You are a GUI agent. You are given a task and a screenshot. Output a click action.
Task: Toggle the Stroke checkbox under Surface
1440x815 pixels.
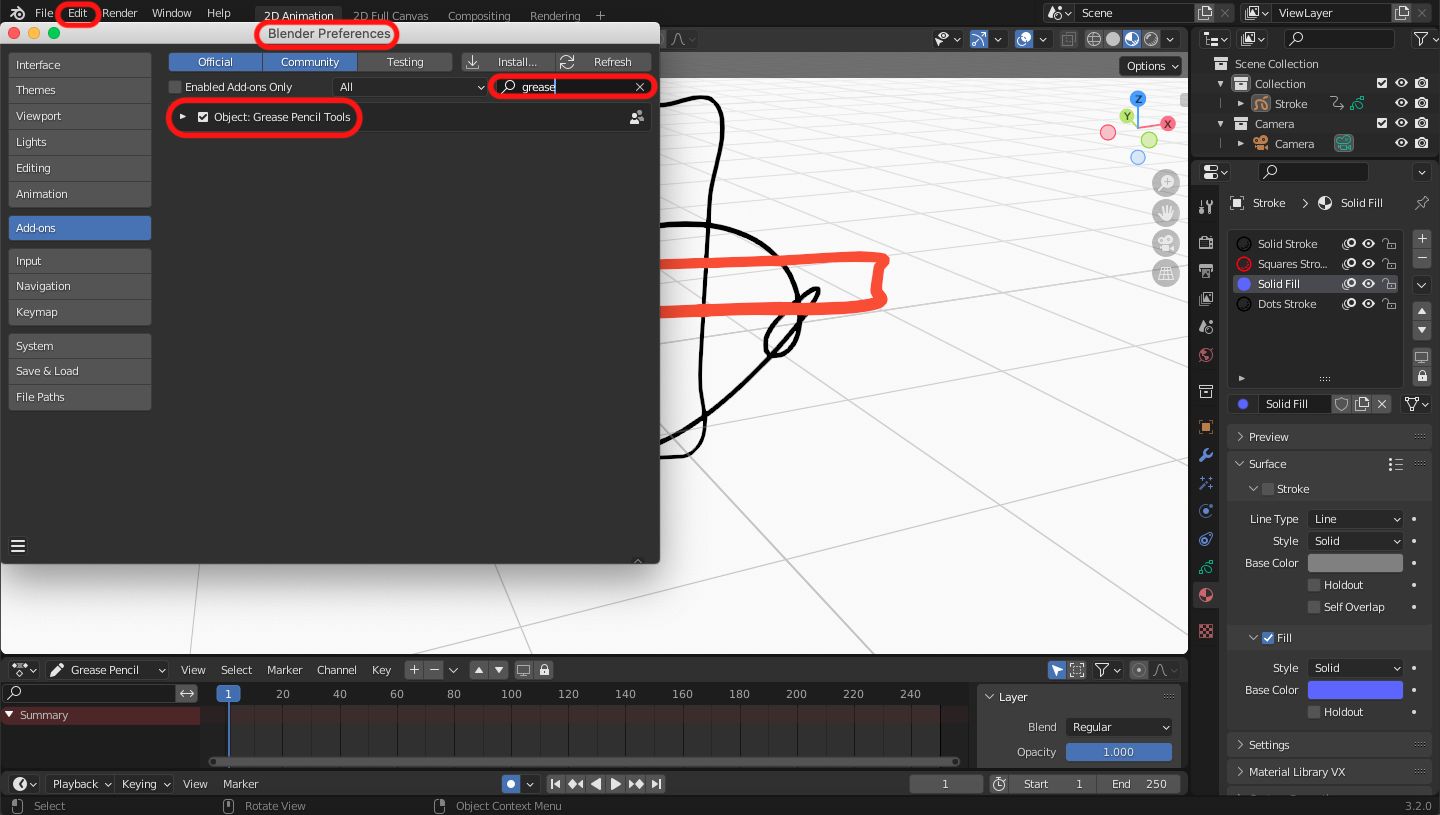coord(1268,489)
